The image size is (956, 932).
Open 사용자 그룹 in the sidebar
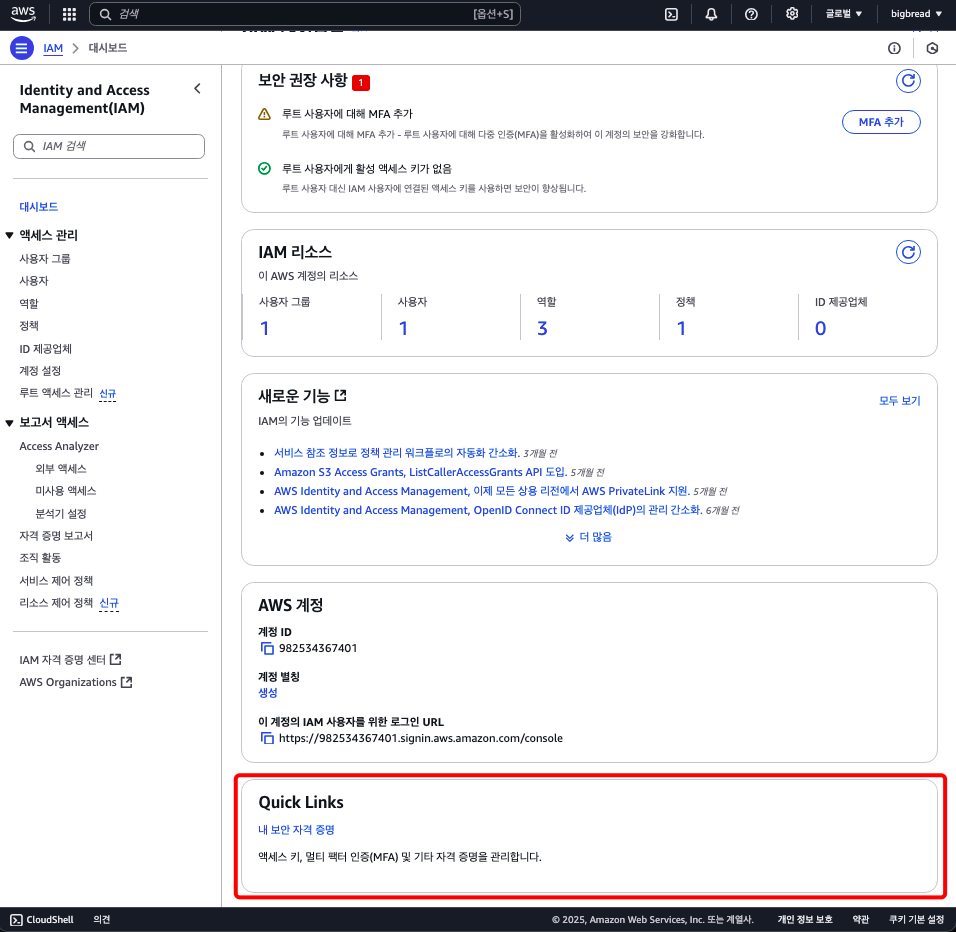tap(45, 258)
